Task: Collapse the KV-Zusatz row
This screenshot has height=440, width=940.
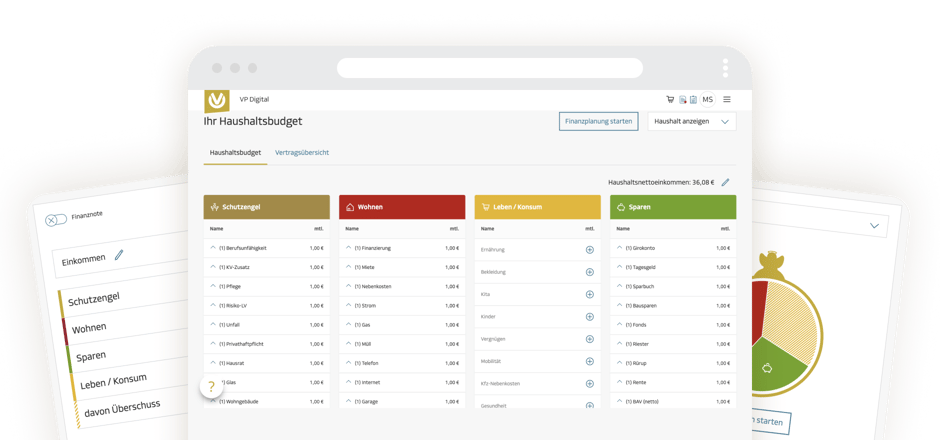Action: 213,267
